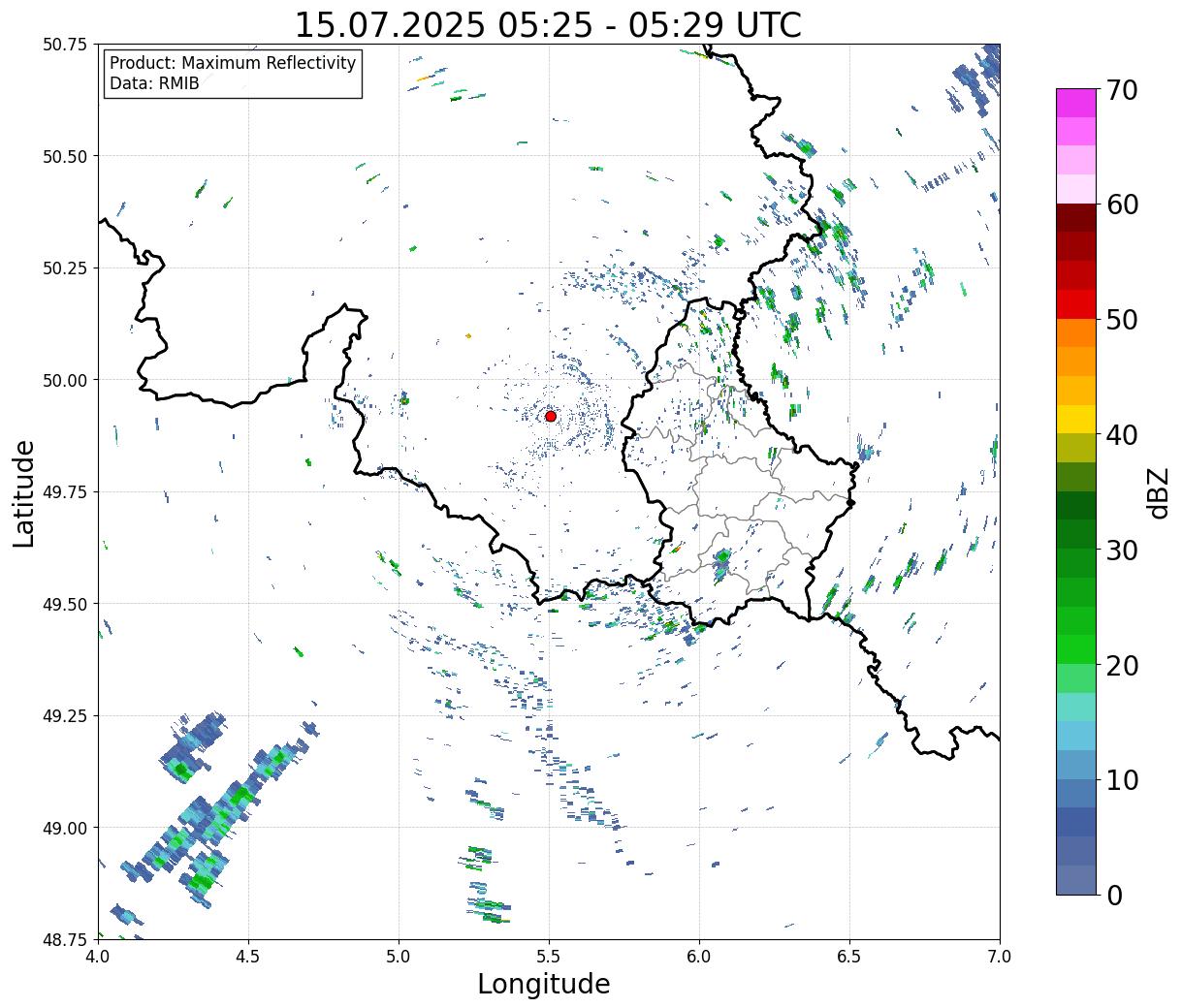Click the colorbar tick label '40'
The width and height of the screenshot is (1182, 1008).
pos(1121,434)
